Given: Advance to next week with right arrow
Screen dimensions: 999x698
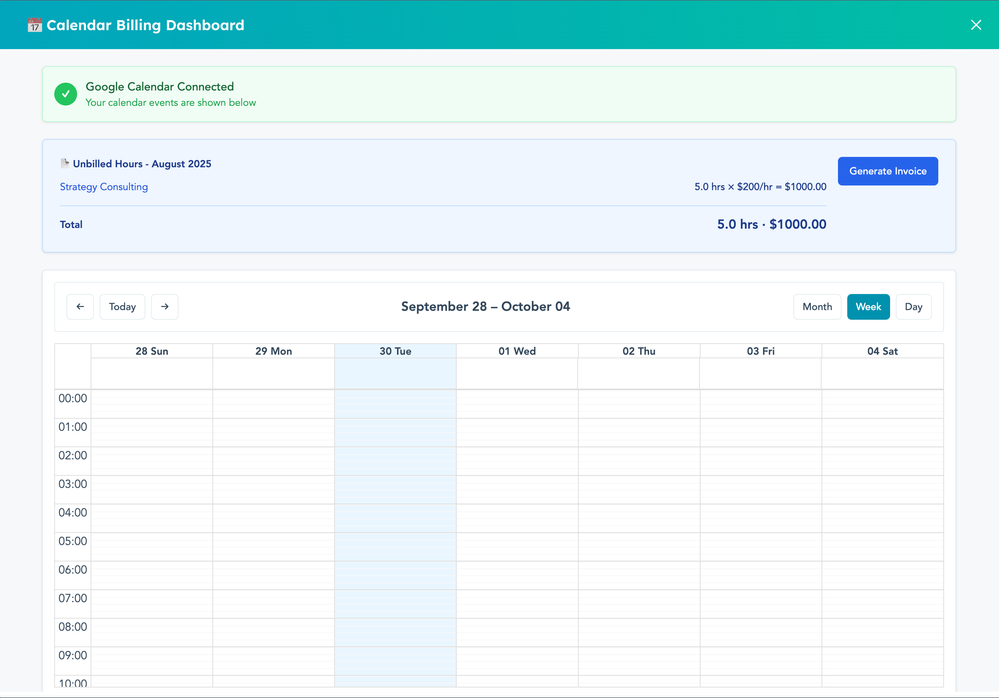Looking at the screenshot, I should click(x=165, y=307).
